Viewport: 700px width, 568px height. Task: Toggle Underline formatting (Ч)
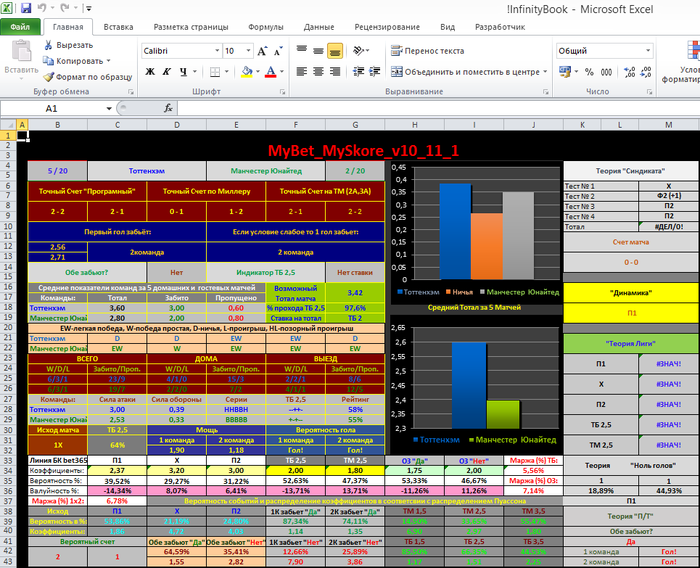183,71
